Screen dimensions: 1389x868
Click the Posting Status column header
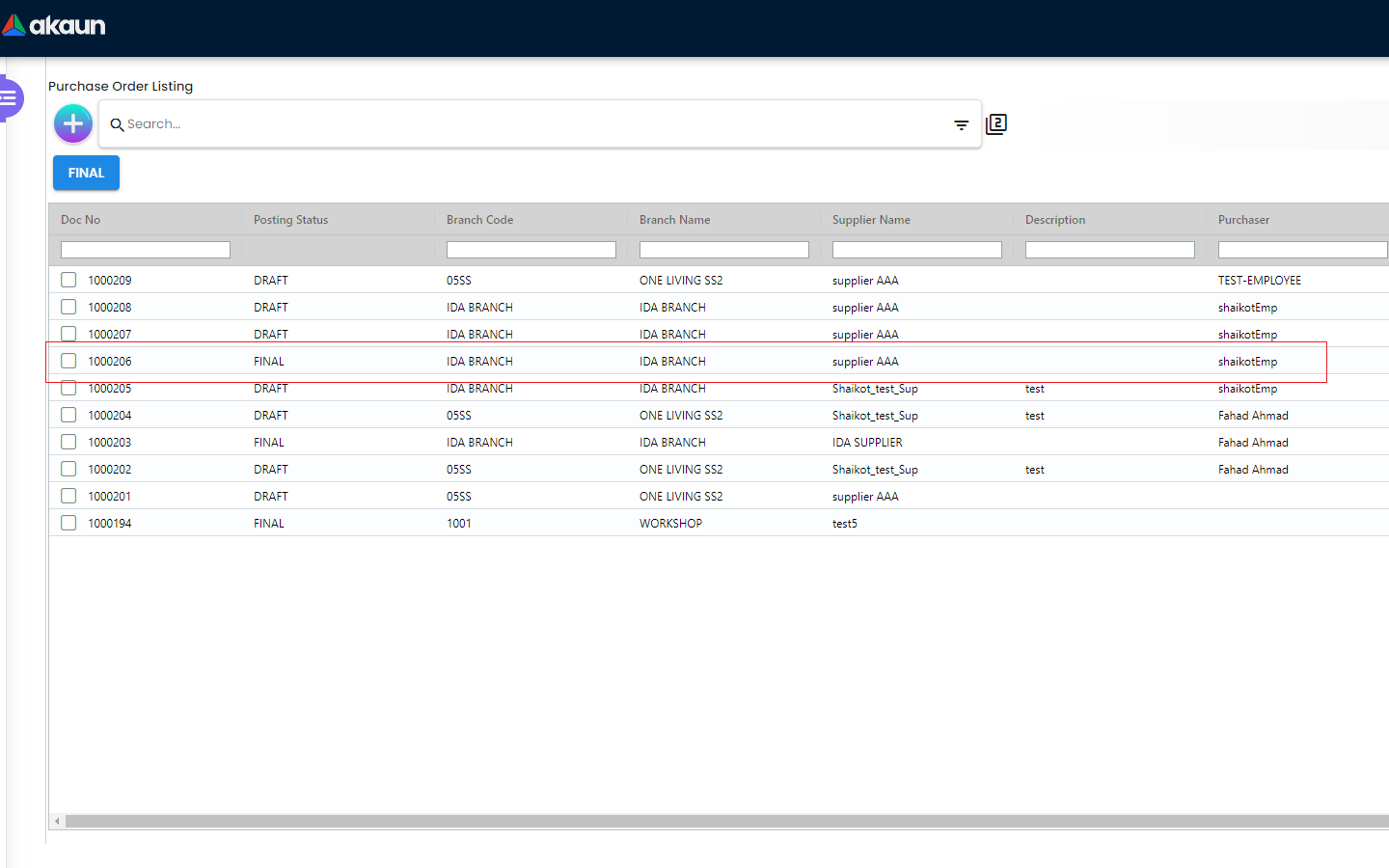tap(290, 220)
